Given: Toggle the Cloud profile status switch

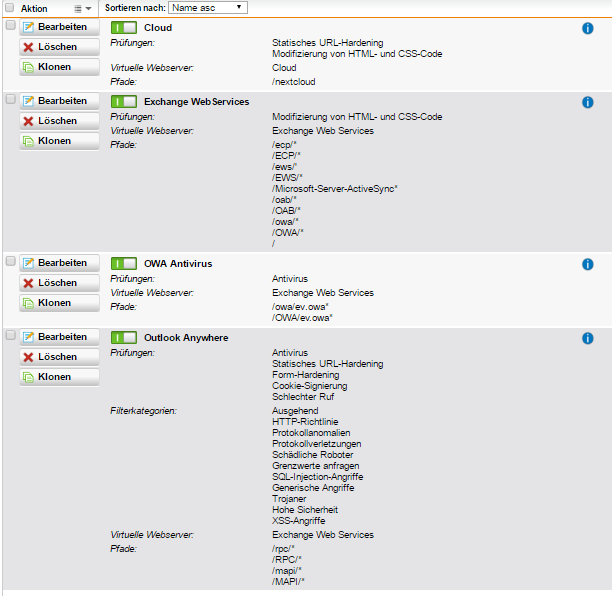Looking at the screenshot, I should (x=124, y=28).
